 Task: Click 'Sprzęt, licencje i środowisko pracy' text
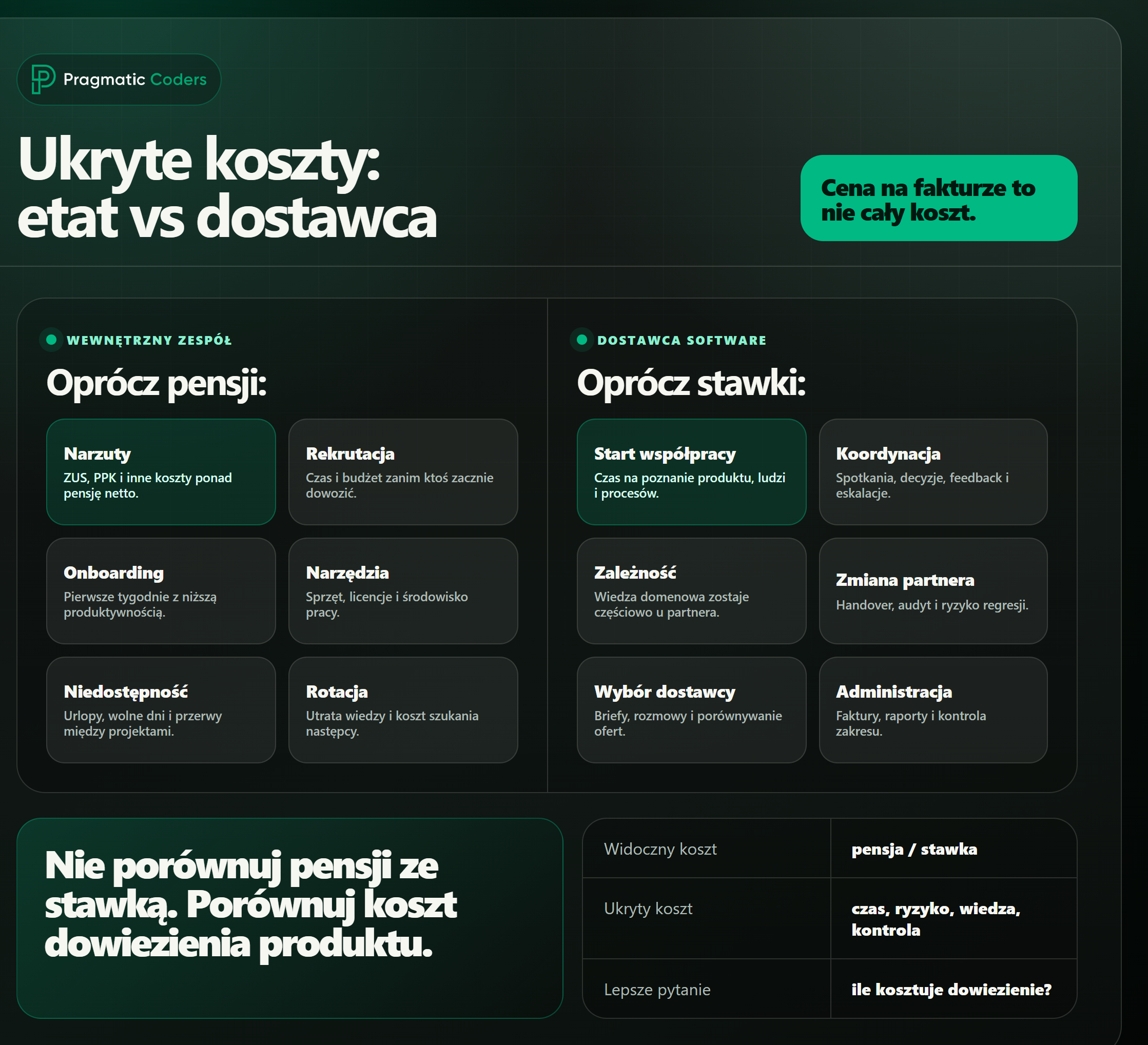(387, 604)
